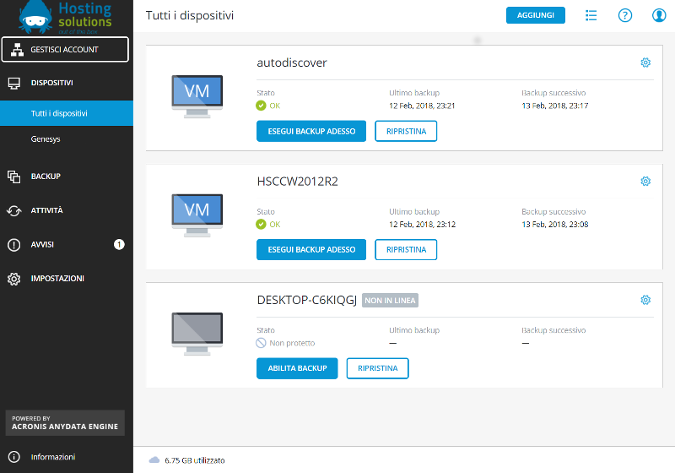Image resolution: width=675 pixels, height=473 pixels.
Task: Click HSCCW2012R2 last backup 12 Feb, 2018, 23:12
Action: click(422, 224)
